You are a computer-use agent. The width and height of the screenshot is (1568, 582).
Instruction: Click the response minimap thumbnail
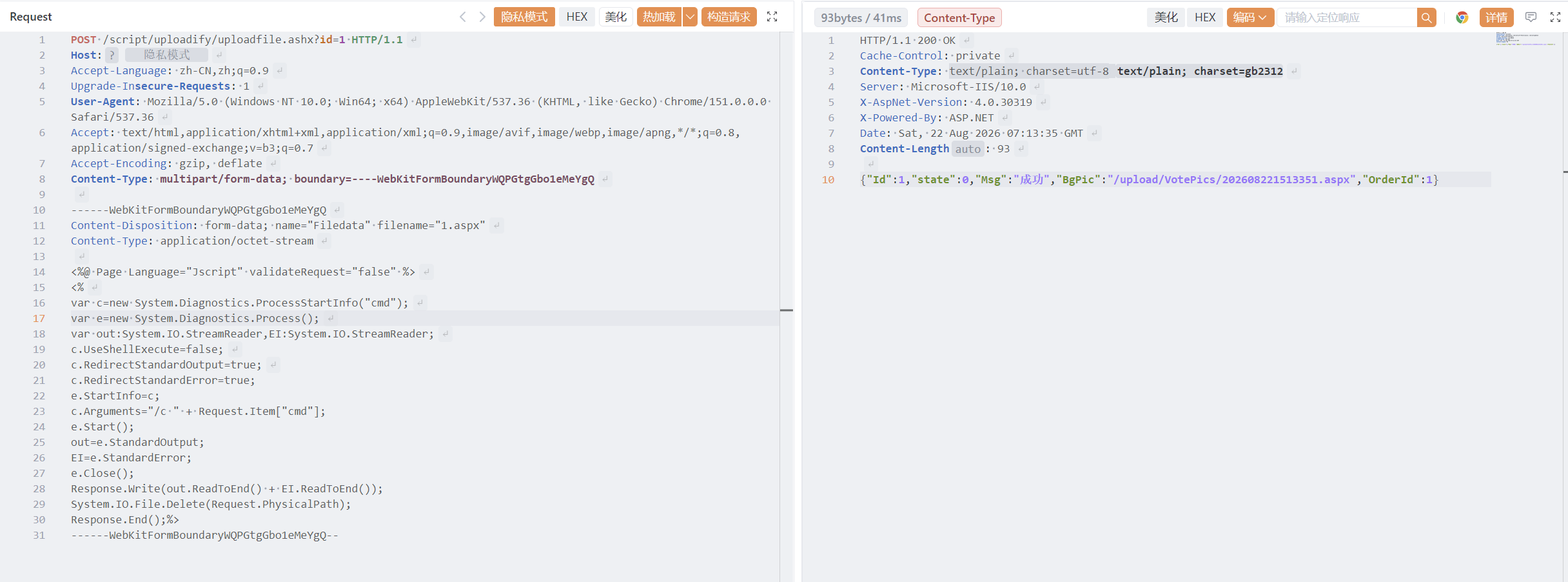tap(1525, 39)
